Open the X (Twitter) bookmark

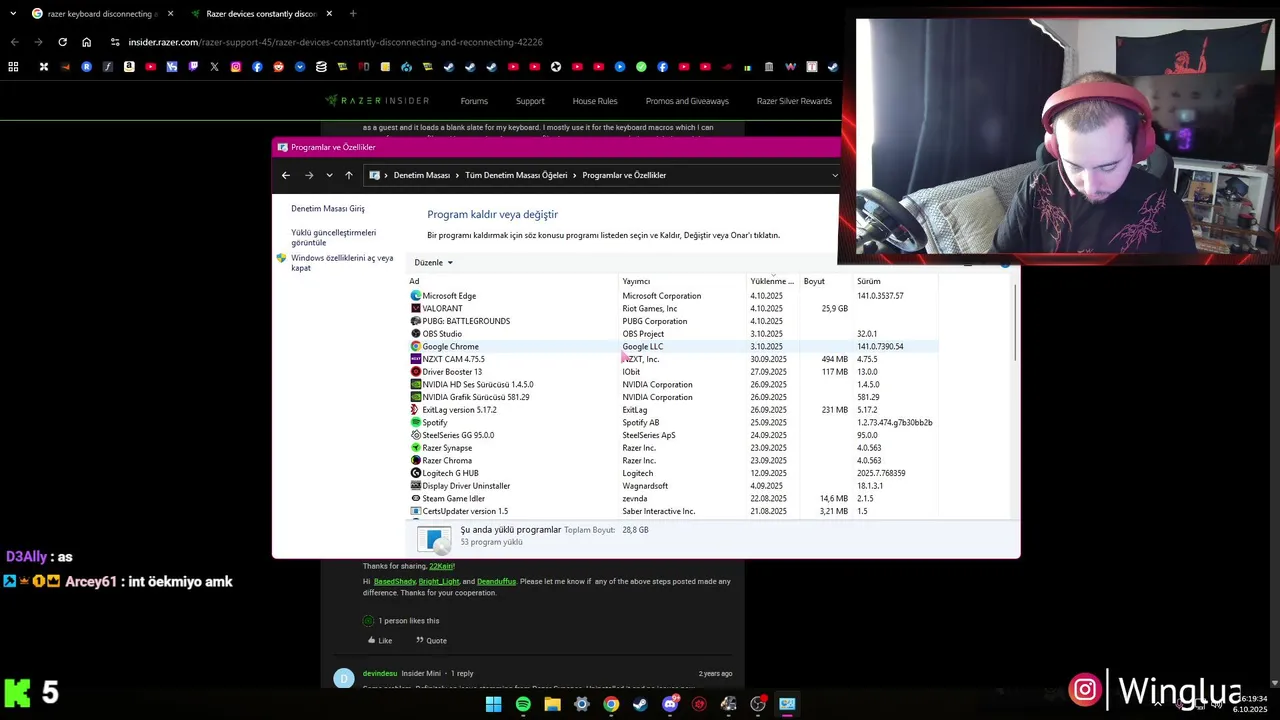(214, 67)
